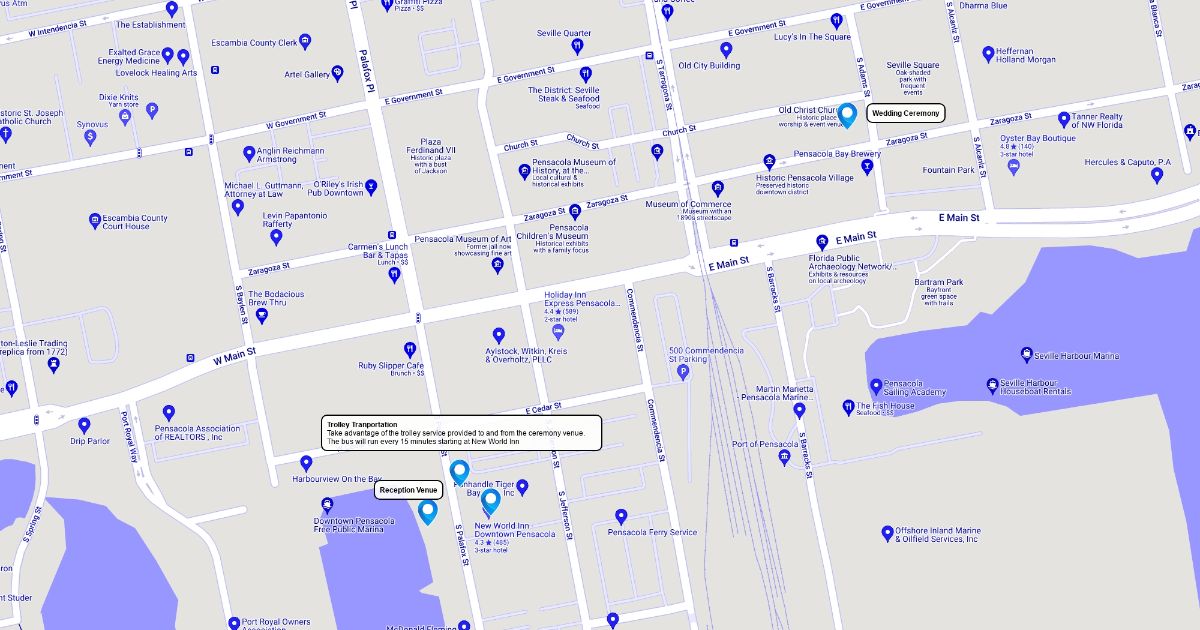
Task: Click the New World Inn Downtown Pensacola label
Action: [514, 530]
